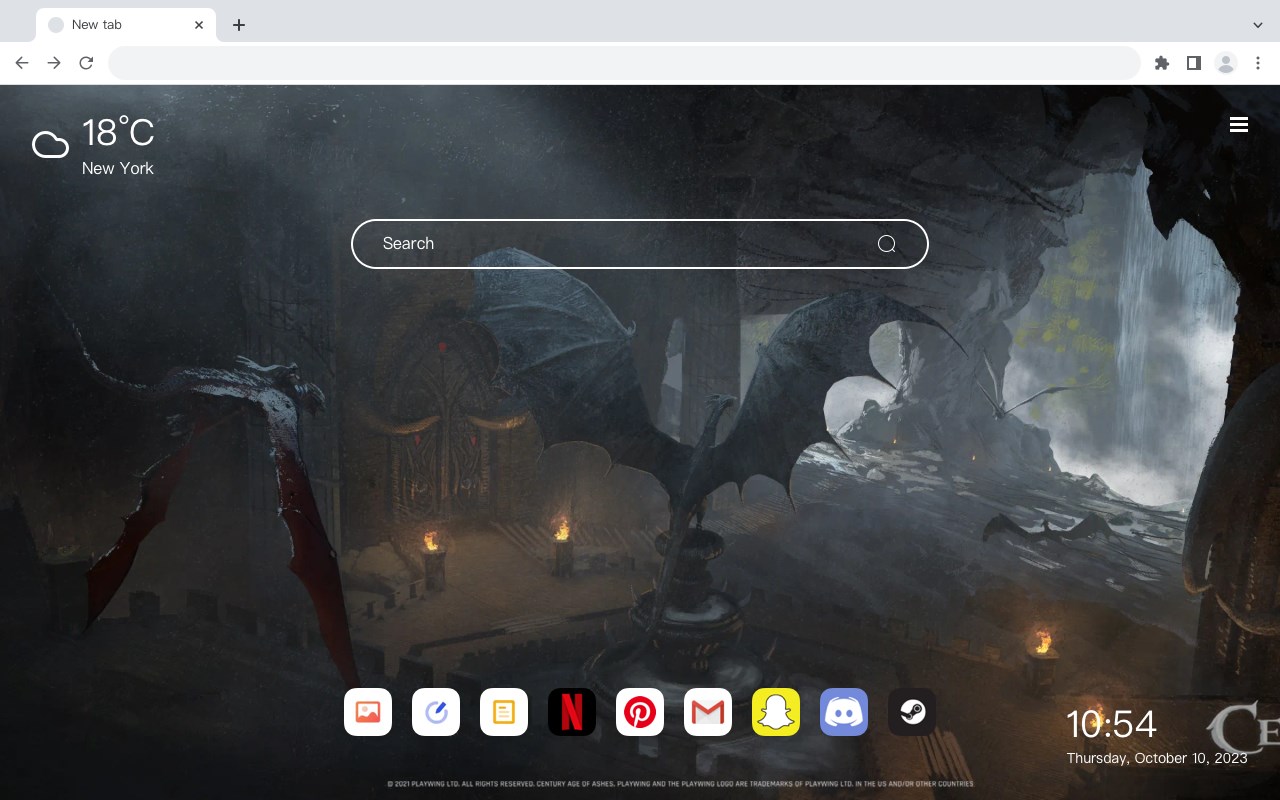
Task: Open the Gmail shortcut
Action: (708, 712)
